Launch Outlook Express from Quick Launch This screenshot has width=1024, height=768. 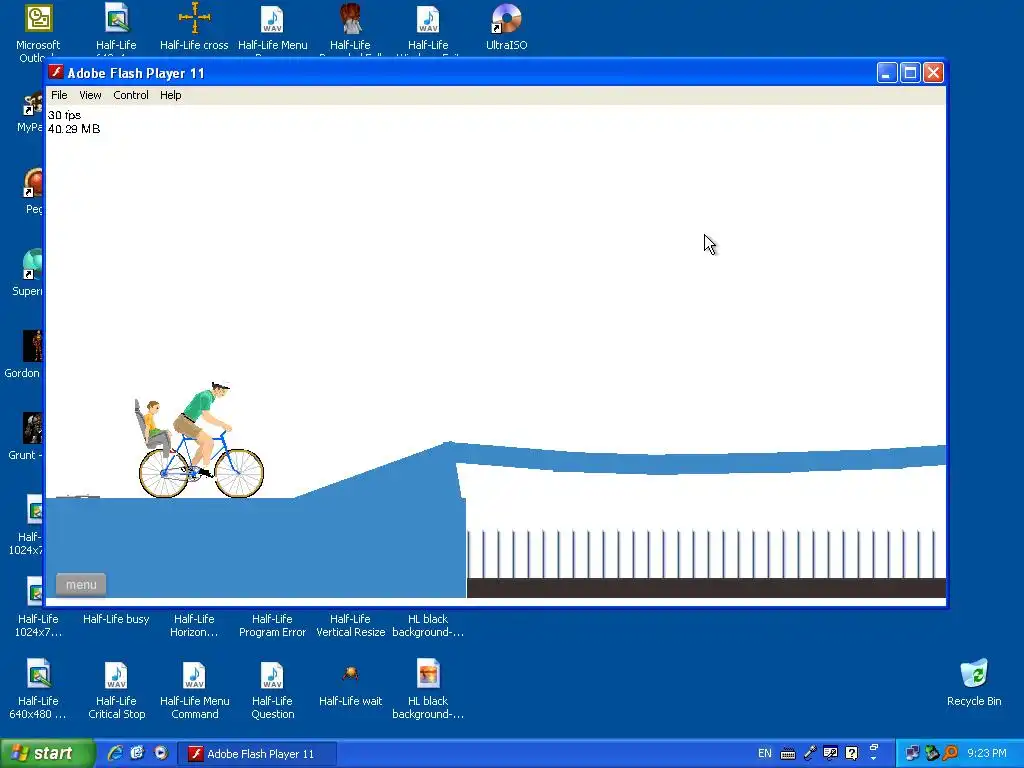point(138,753)
